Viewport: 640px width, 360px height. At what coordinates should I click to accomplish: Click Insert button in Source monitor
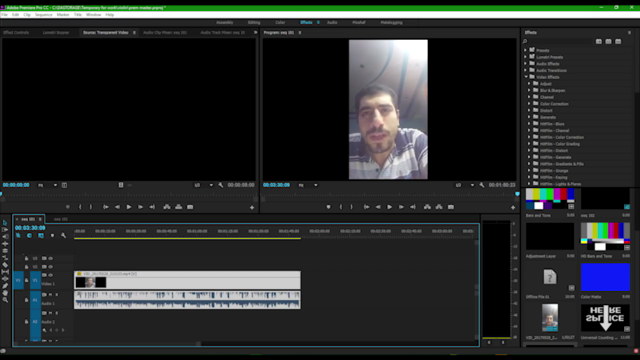click(x=167, y=207)
